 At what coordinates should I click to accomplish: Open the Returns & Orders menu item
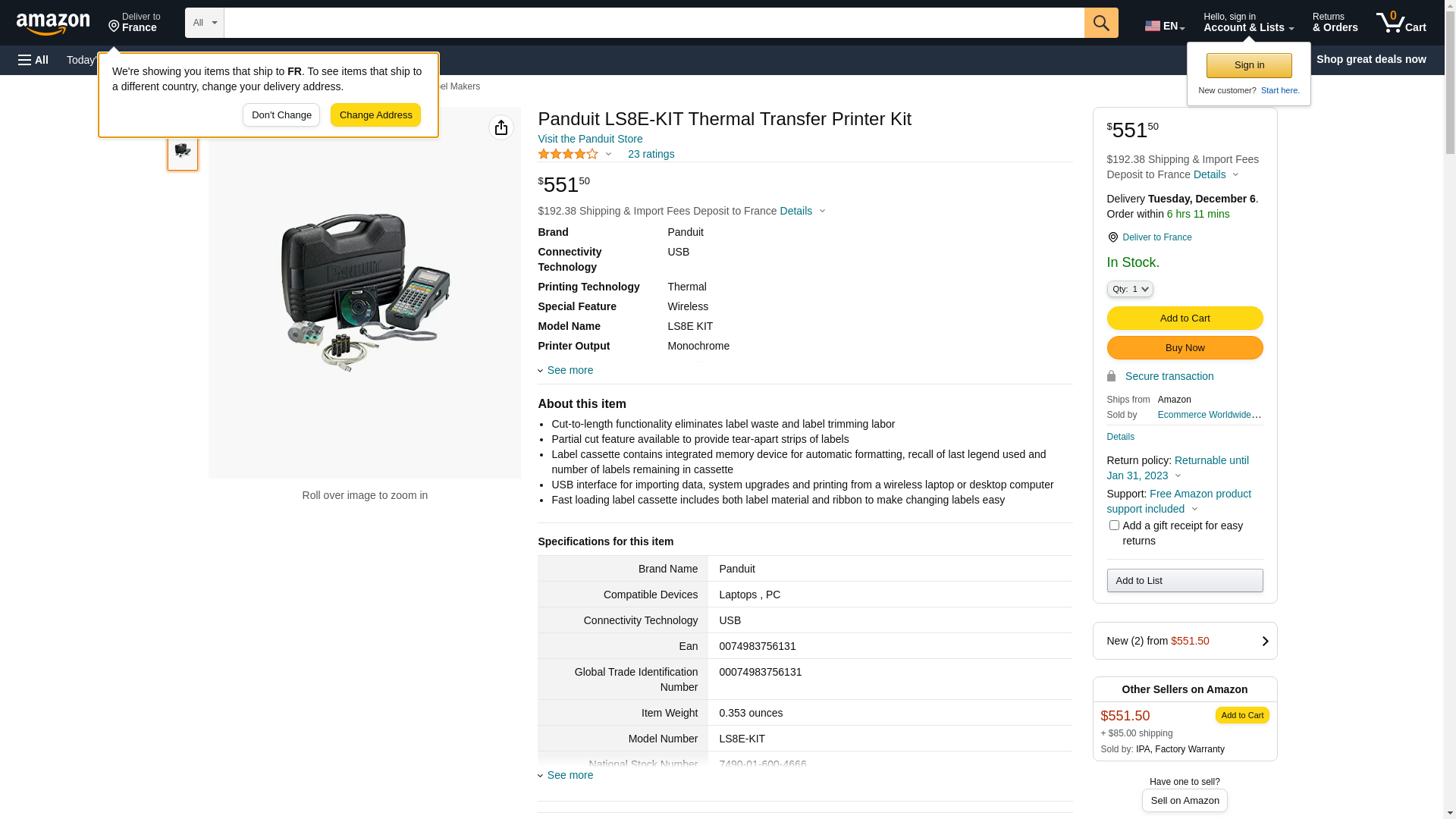tap(1334, 23)
